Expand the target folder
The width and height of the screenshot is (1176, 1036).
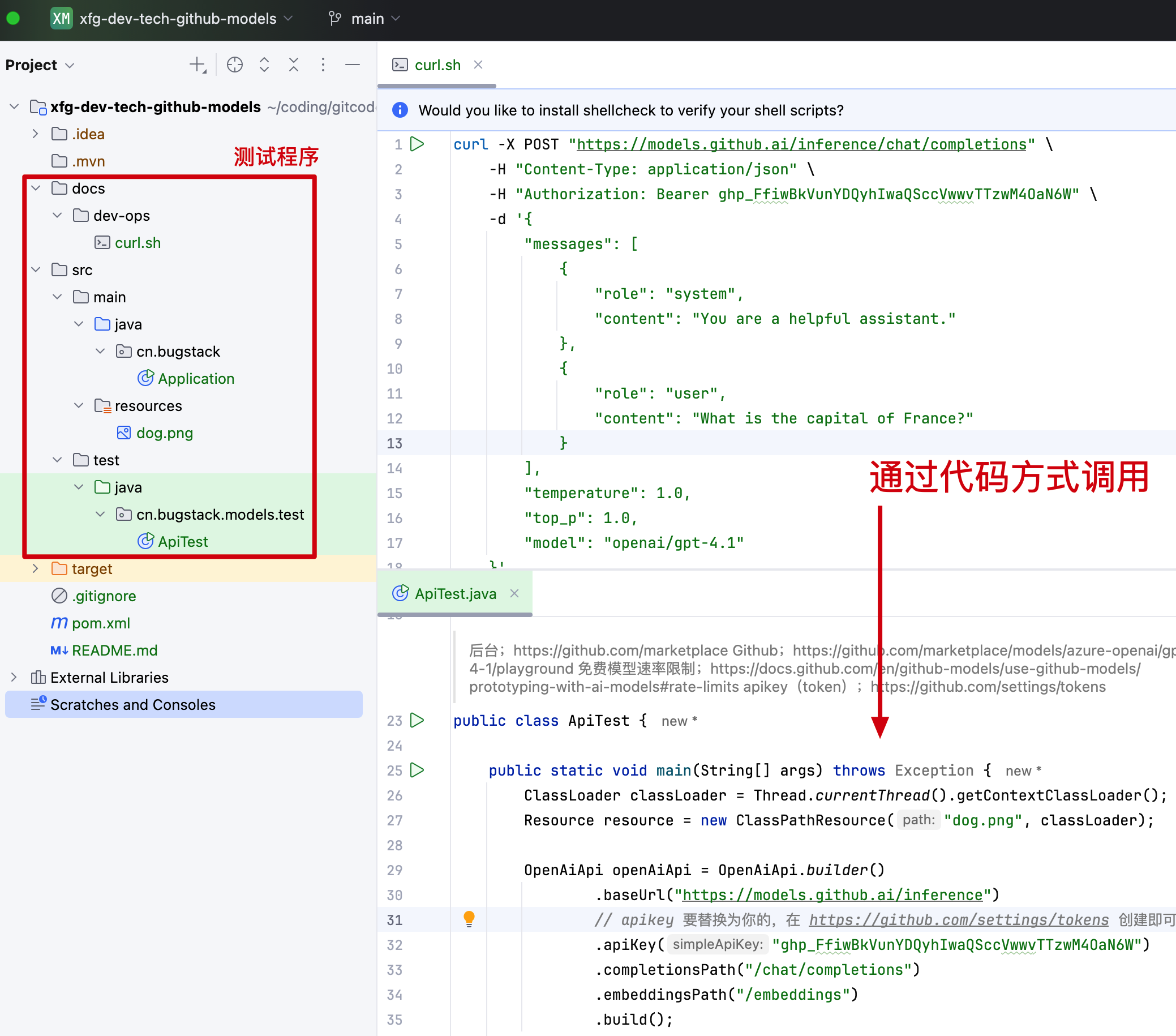(x=36, y=568)
